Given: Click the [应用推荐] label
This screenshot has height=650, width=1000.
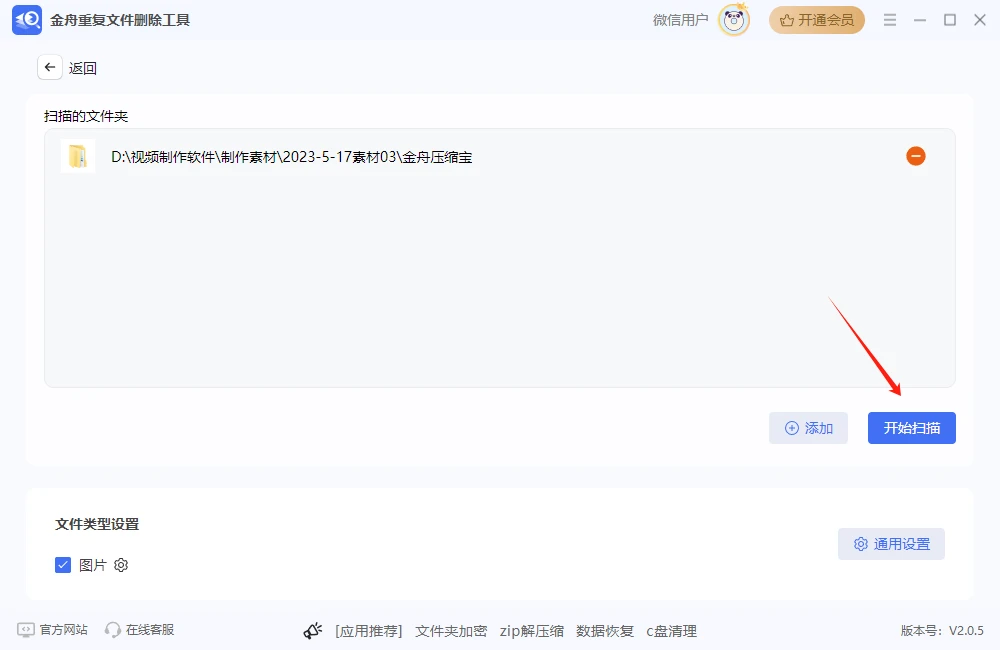Looking at the screenshot, I should [x=369, y=631].
